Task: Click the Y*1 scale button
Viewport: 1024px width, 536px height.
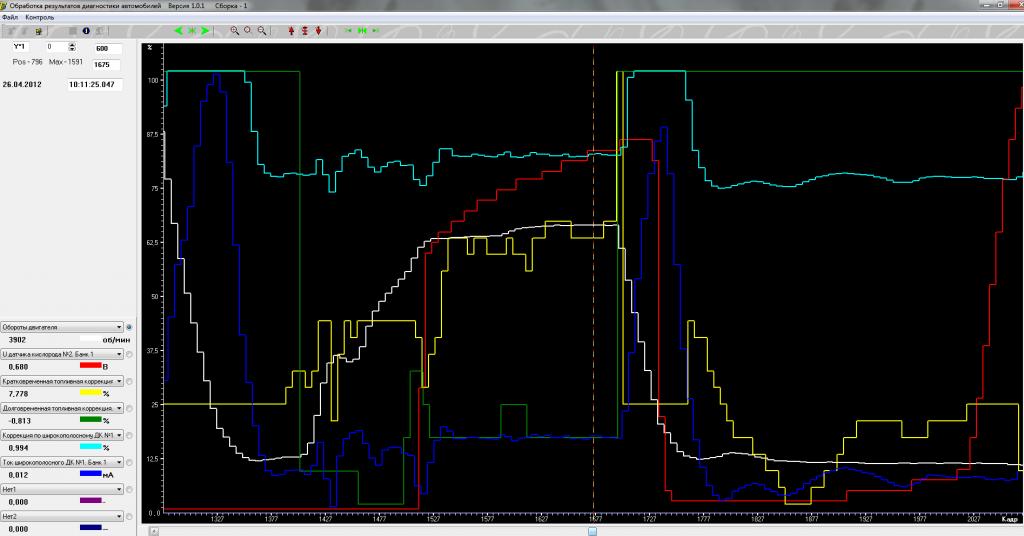Action: 19,47
